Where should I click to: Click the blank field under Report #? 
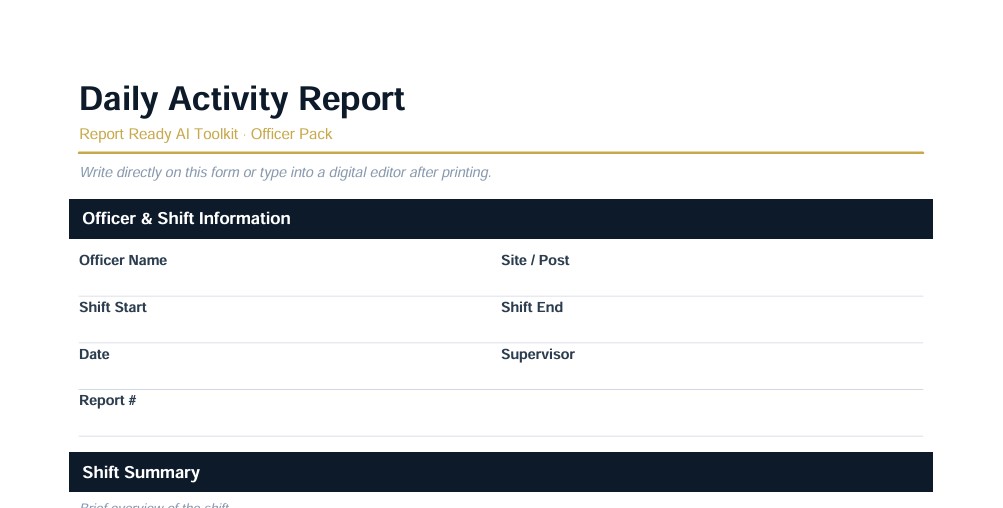(x=501, y=423)
